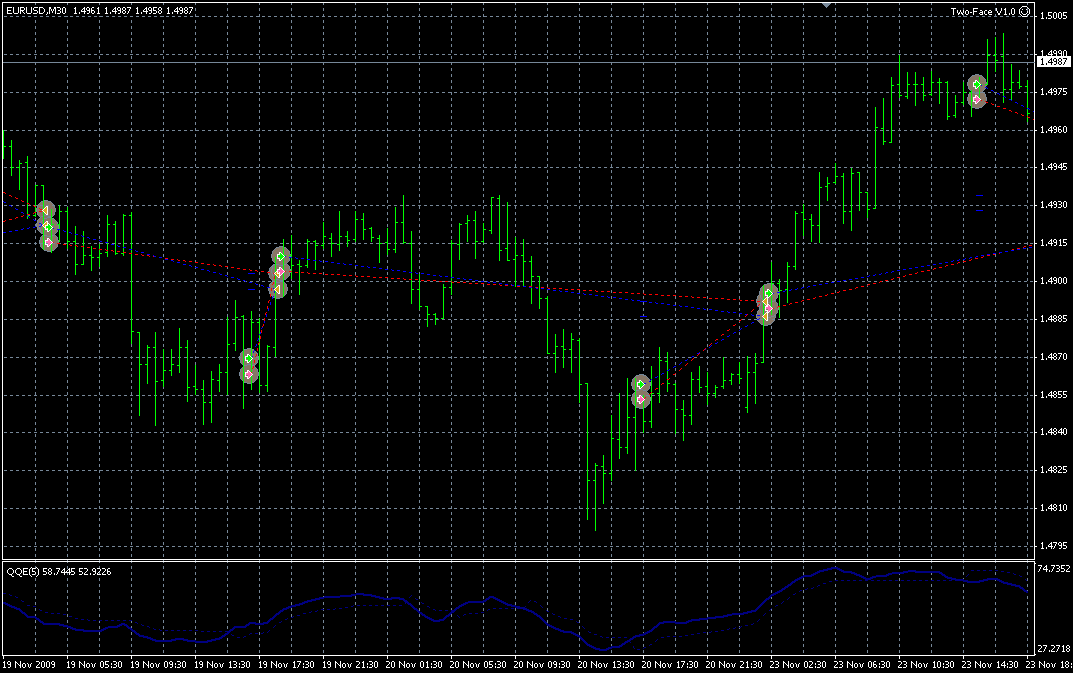Click the green arrow near 1.4860 on 20 Nov
Viewport: 1073px width, 673px height.
[x=641, y=384]
